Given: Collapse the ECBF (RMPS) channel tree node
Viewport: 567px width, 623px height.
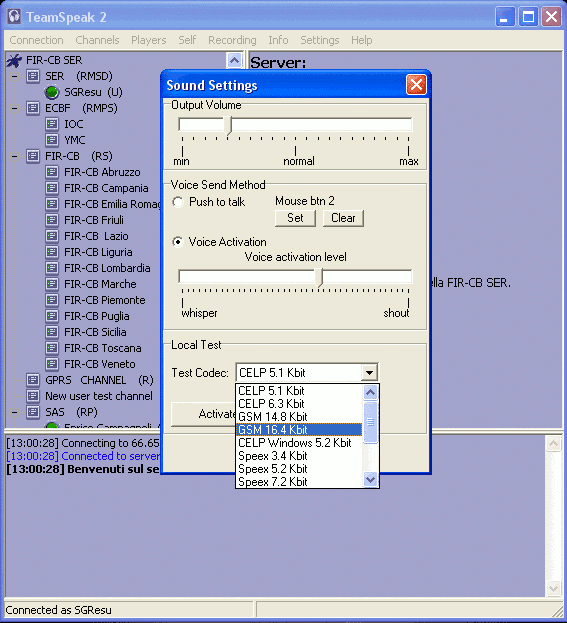Looking at the screenshot, I should (15, 108).
